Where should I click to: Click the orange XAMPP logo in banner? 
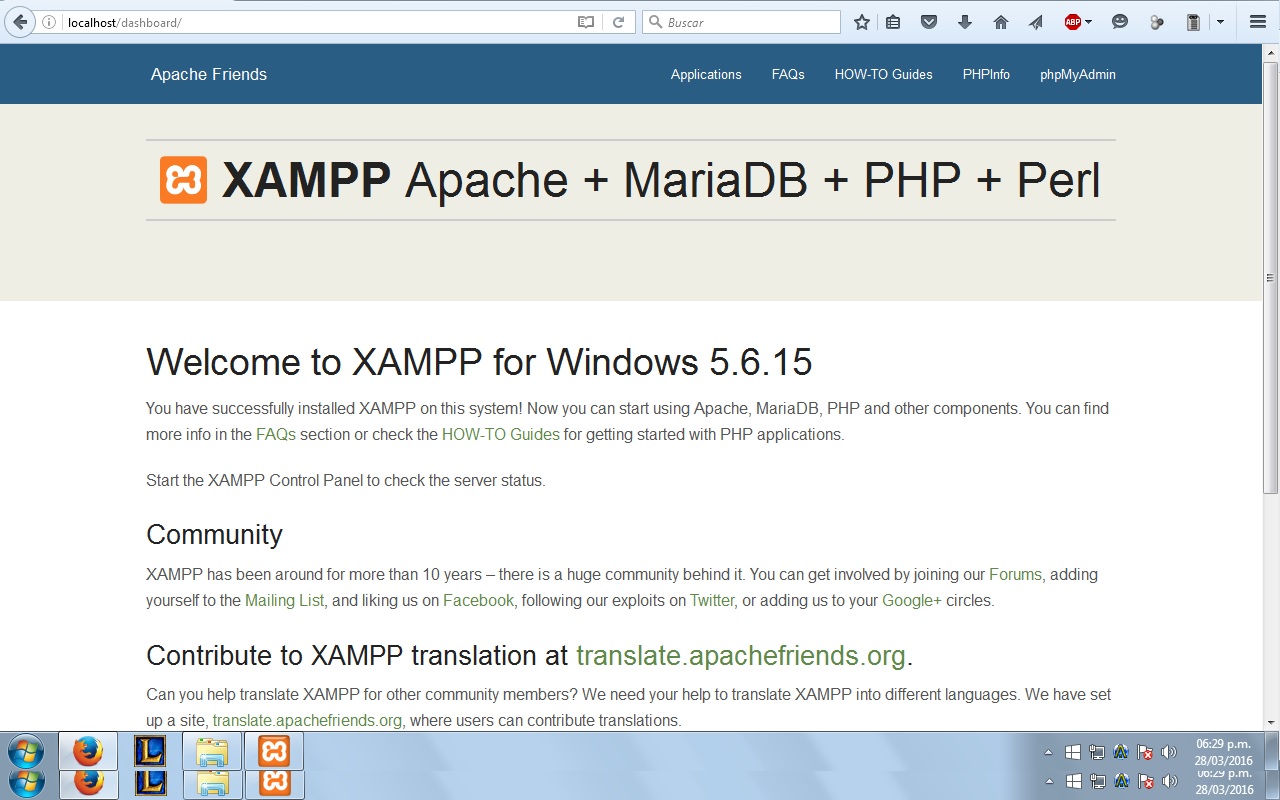pos(183,180)
